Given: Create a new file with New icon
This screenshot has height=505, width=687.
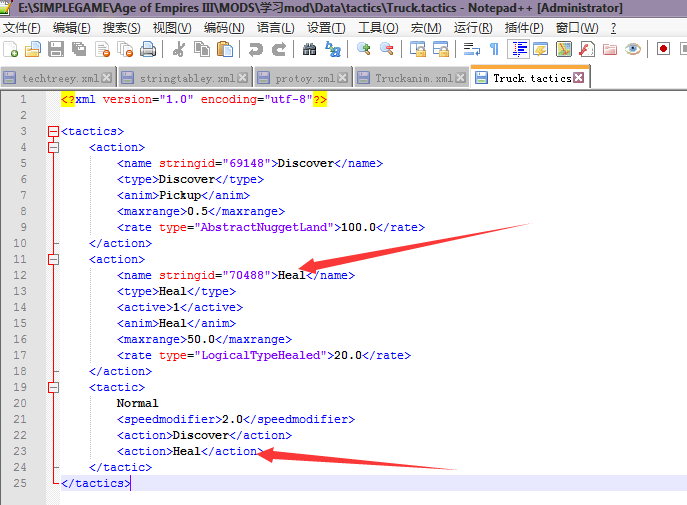Looking at the screenshot, I should 11,49.
